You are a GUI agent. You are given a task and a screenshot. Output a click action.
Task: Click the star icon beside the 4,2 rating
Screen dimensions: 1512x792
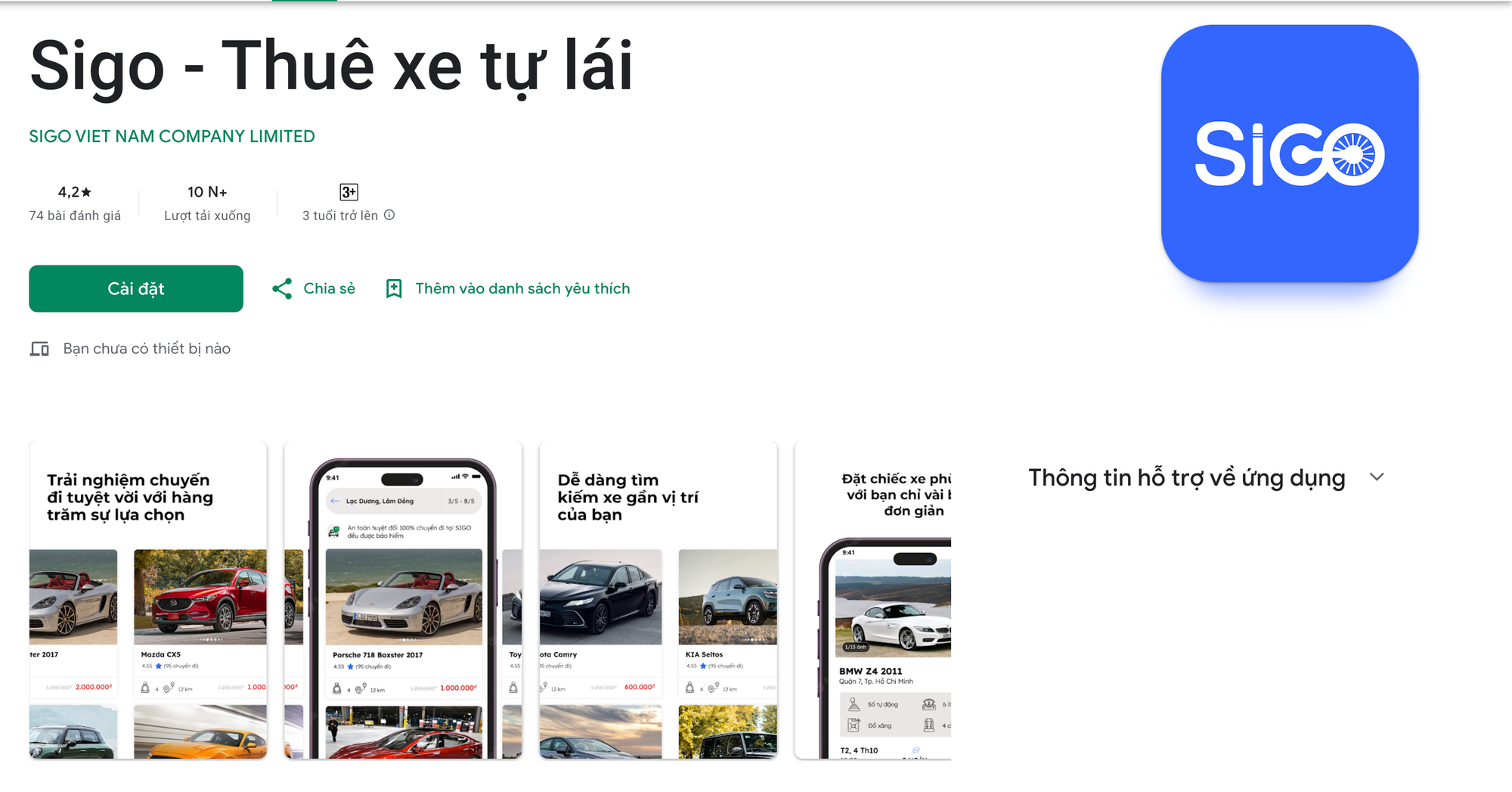[x=85, y=191]
